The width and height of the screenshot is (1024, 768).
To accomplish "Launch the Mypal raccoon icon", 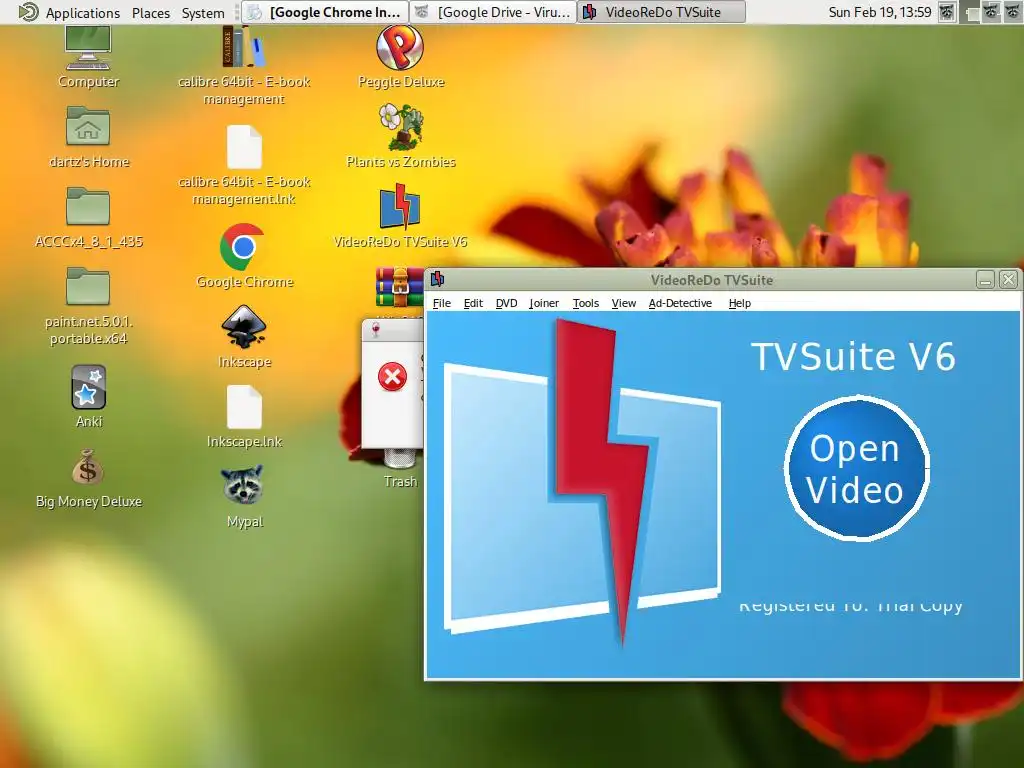I will tap(243, 485).
